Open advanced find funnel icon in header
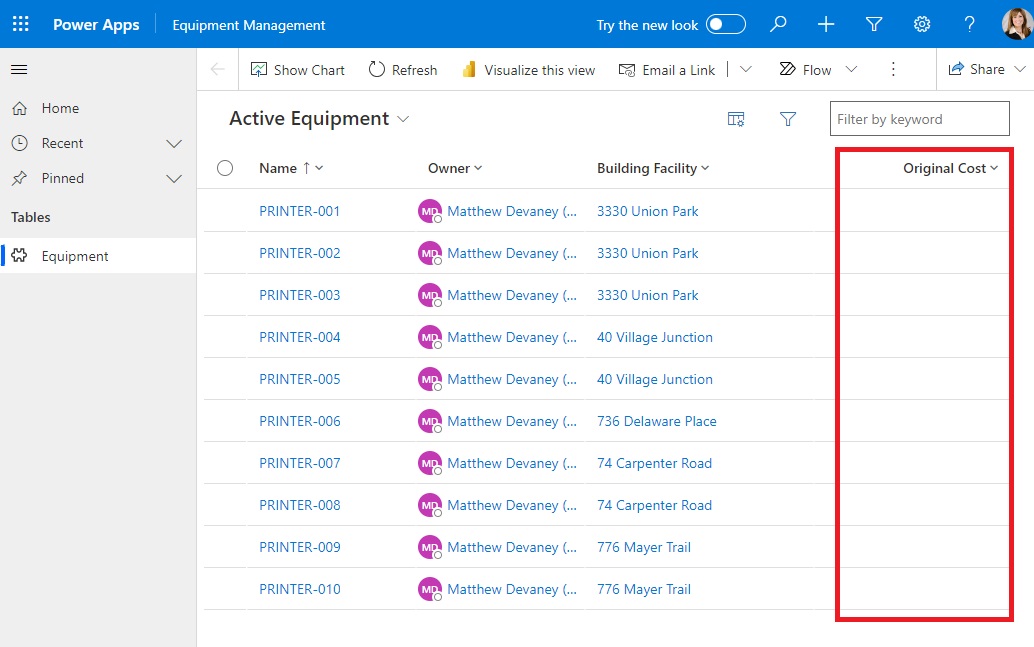 [874, 24]
